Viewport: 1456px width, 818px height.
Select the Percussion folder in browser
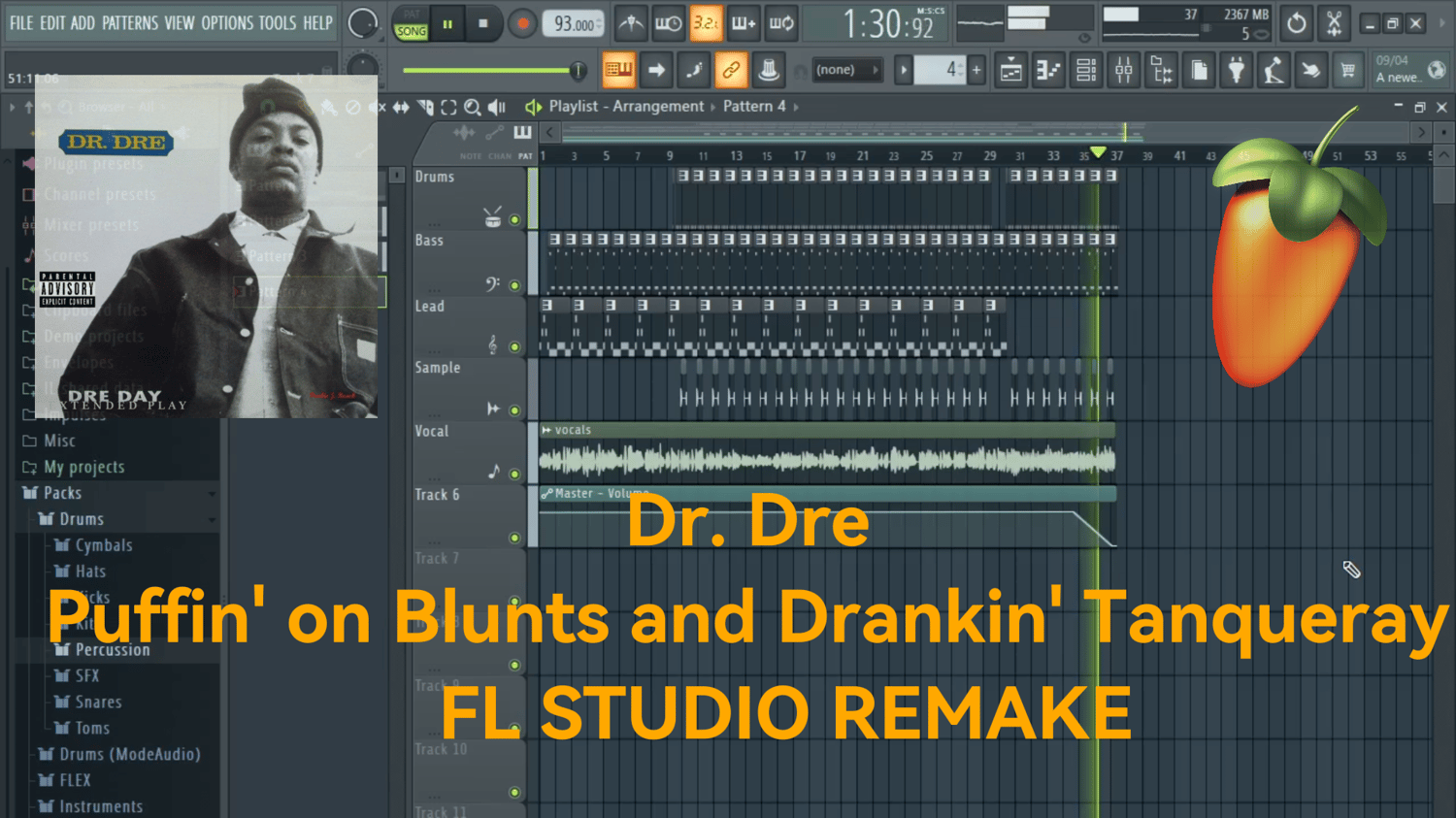[113, 650]
